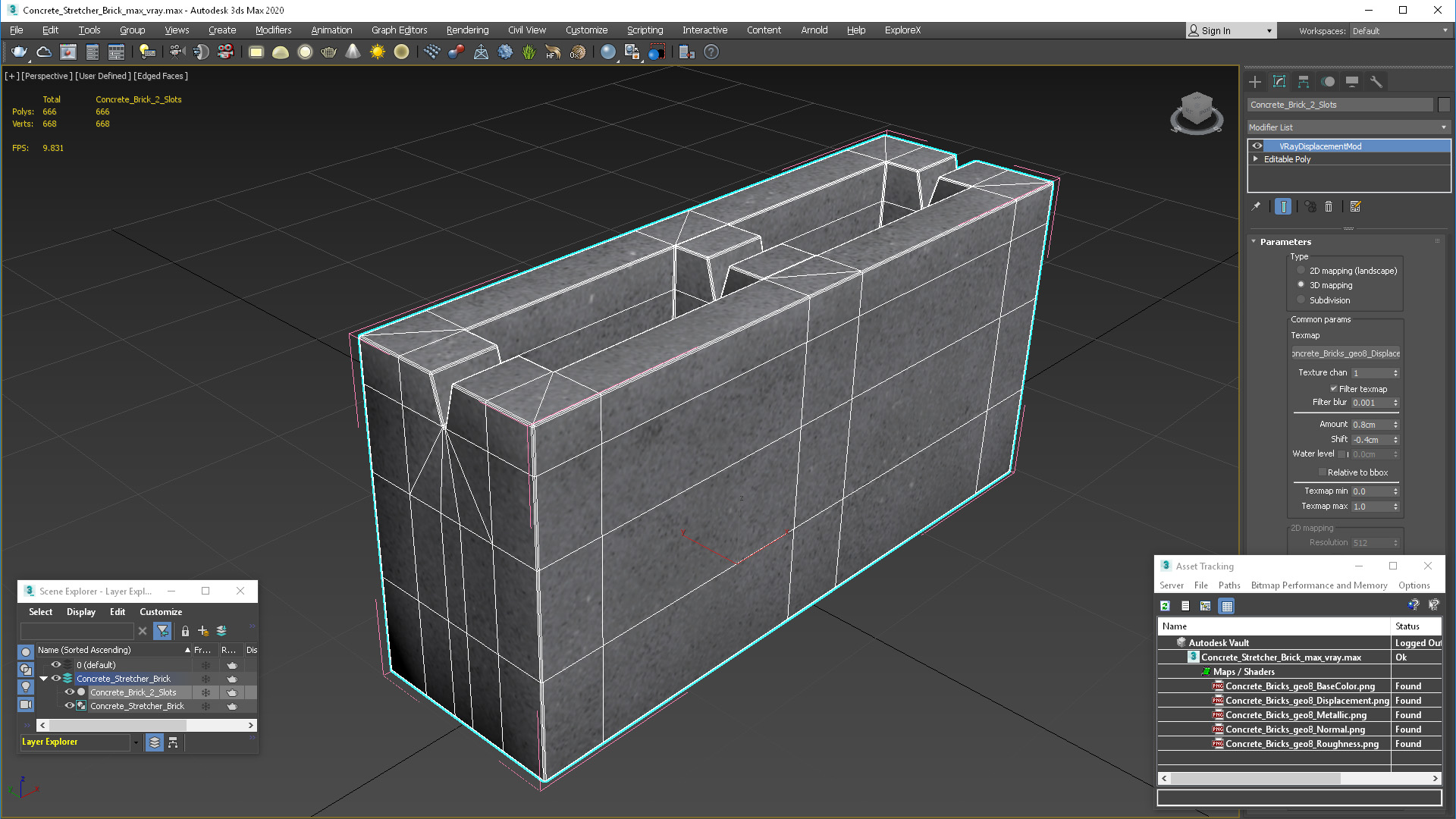Click the Scene Explorer search field
Screen dimensions: 1456x819
(77, 631)
